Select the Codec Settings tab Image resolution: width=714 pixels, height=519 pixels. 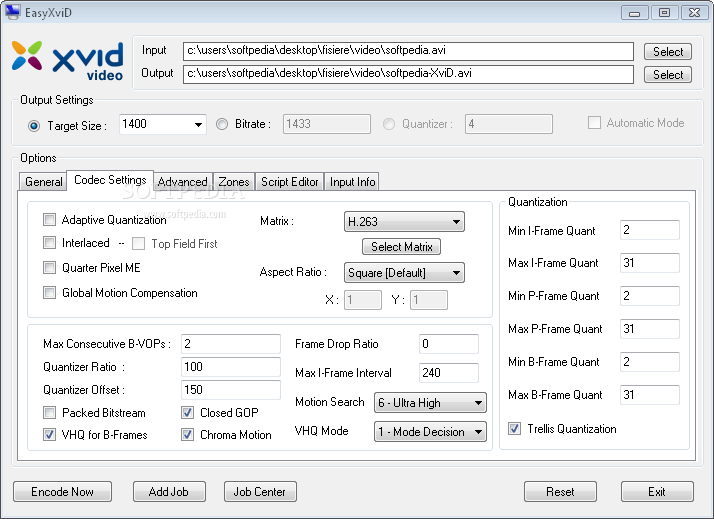point(110,180)
